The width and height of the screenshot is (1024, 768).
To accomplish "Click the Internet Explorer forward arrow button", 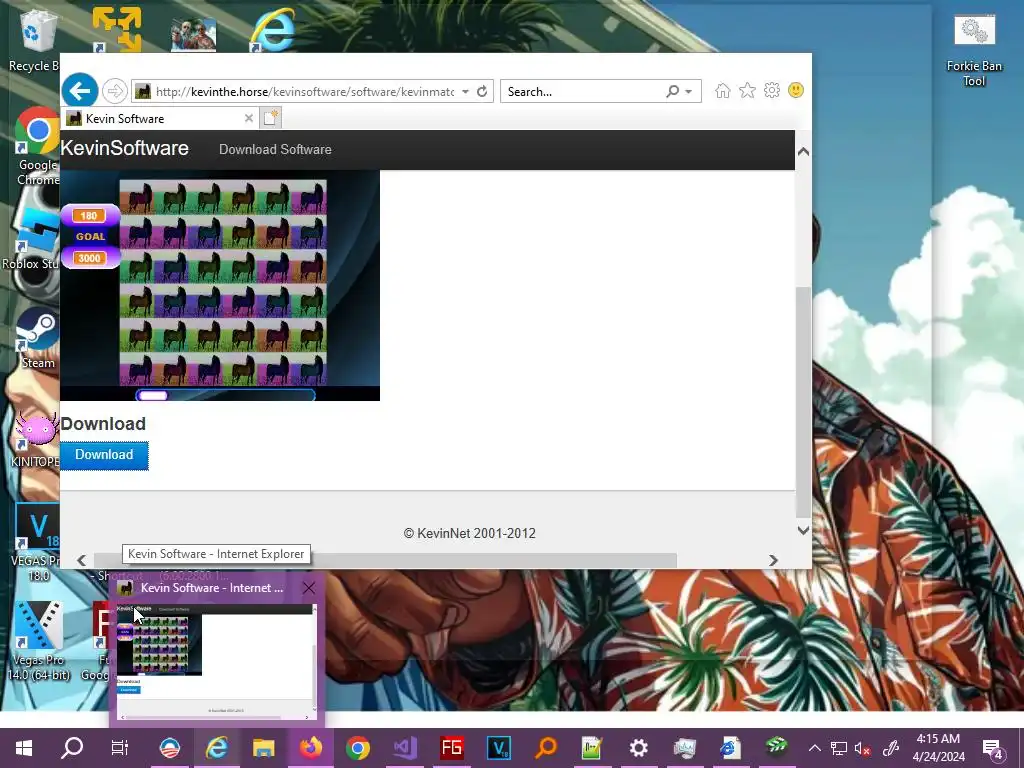I will (115, 91).
